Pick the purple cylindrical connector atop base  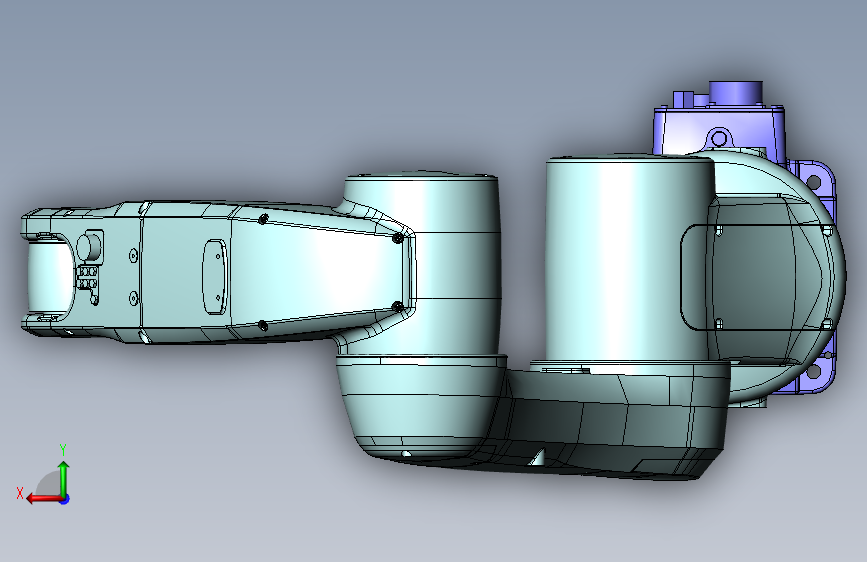tap(735, 92)
